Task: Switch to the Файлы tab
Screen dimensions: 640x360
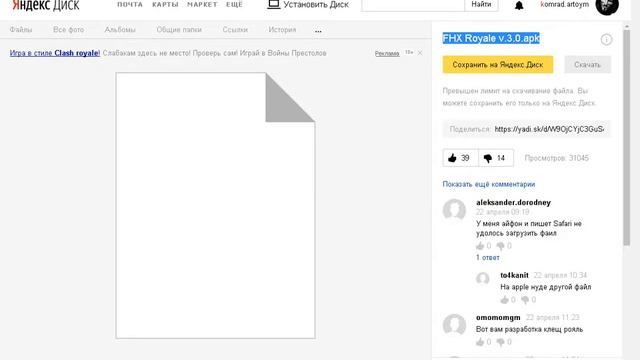Action: coord(21,30)
